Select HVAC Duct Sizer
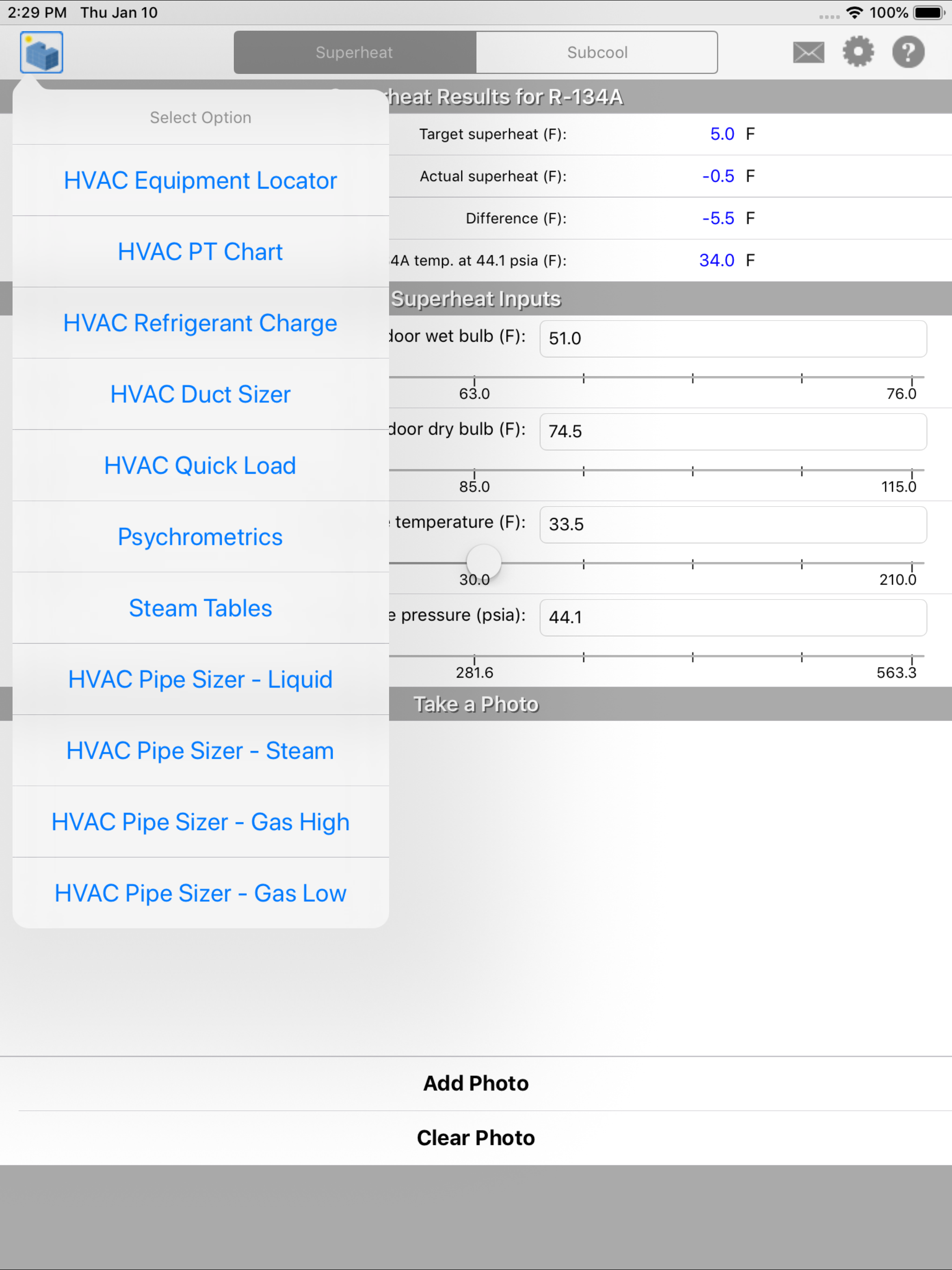Image resolution: width=952 pixels, height=1270 pixels. 200,394
